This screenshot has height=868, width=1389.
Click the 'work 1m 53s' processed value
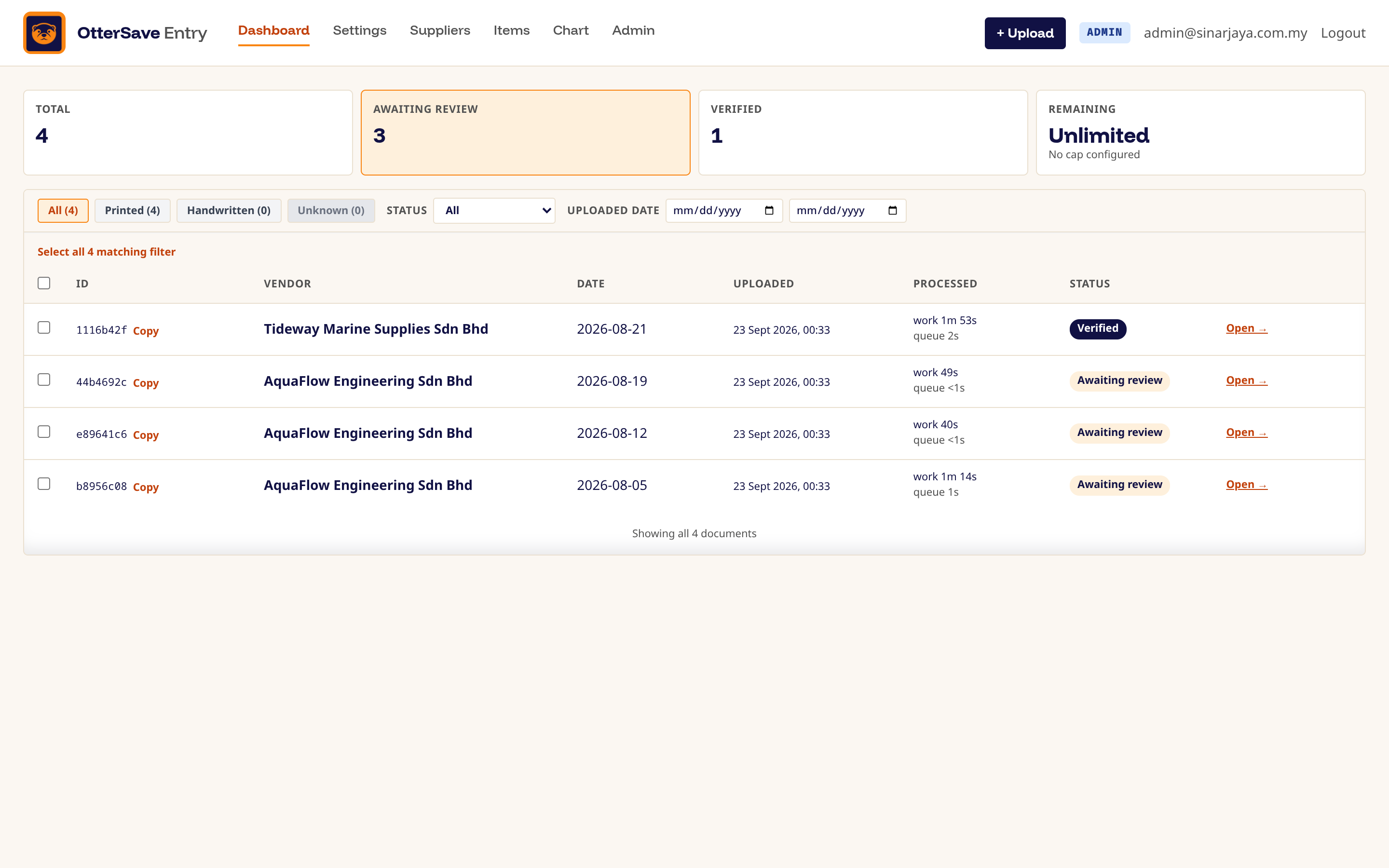tap(945, 320)
